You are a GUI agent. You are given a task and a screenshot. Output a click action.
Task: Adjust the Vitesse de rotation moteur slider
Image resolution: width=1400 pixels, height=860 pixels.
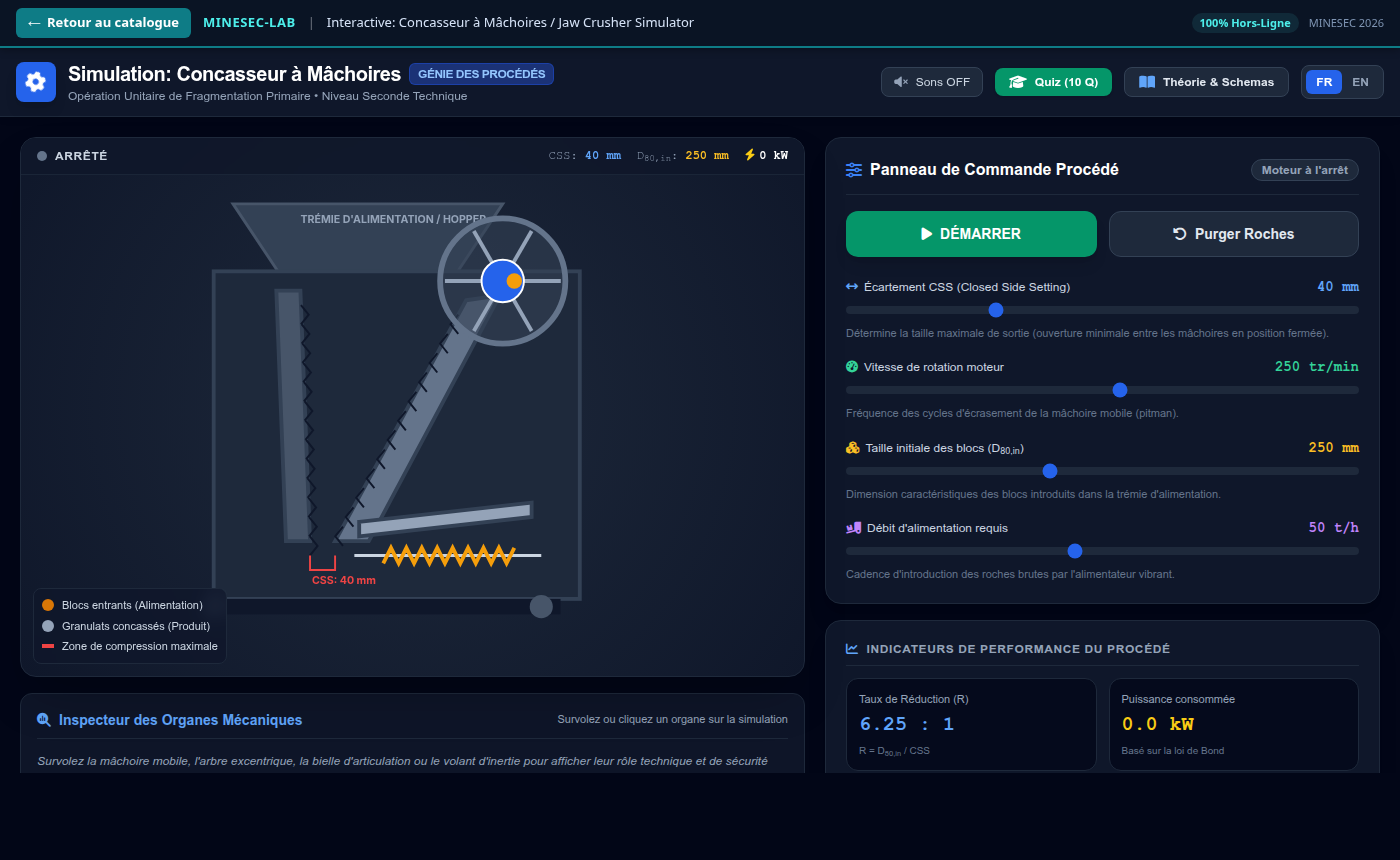1102,390
